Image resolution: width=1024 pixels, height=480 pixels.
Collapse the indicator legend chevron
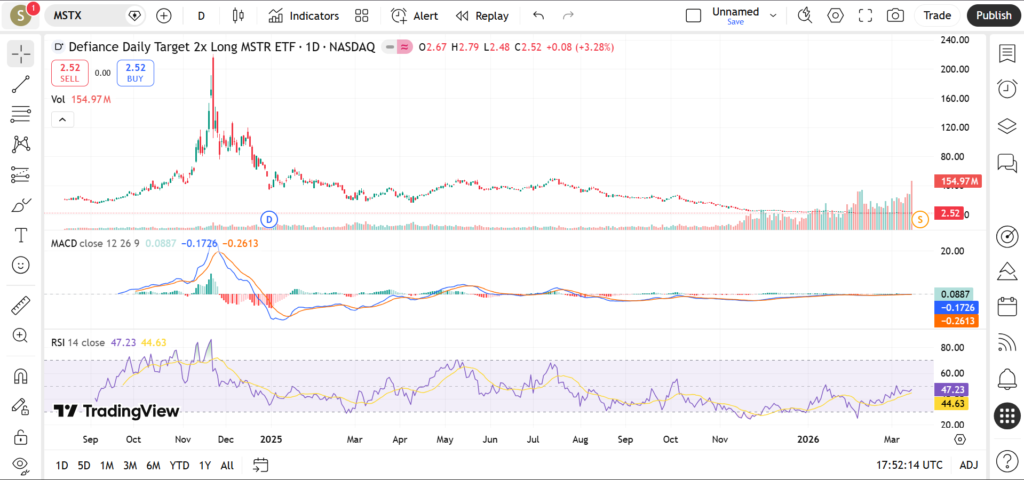62,120
